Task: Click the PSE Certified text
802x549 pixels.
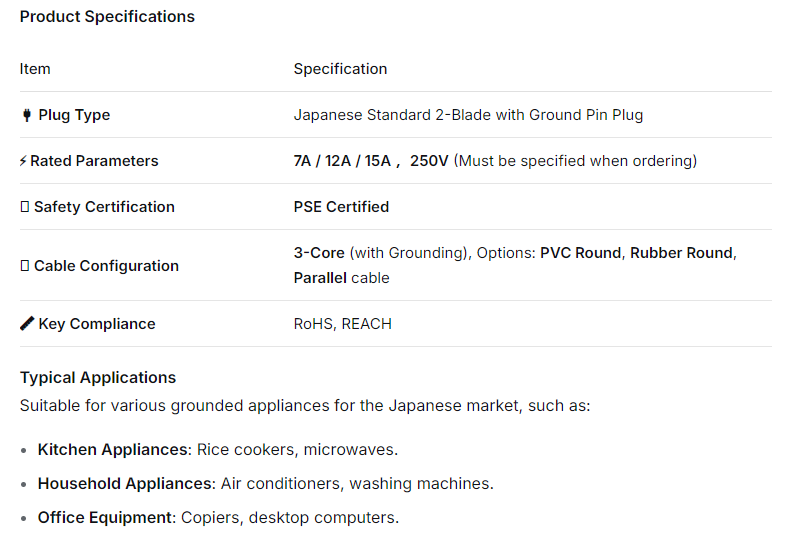Action: pyautogui.click(x=341, y=207)
